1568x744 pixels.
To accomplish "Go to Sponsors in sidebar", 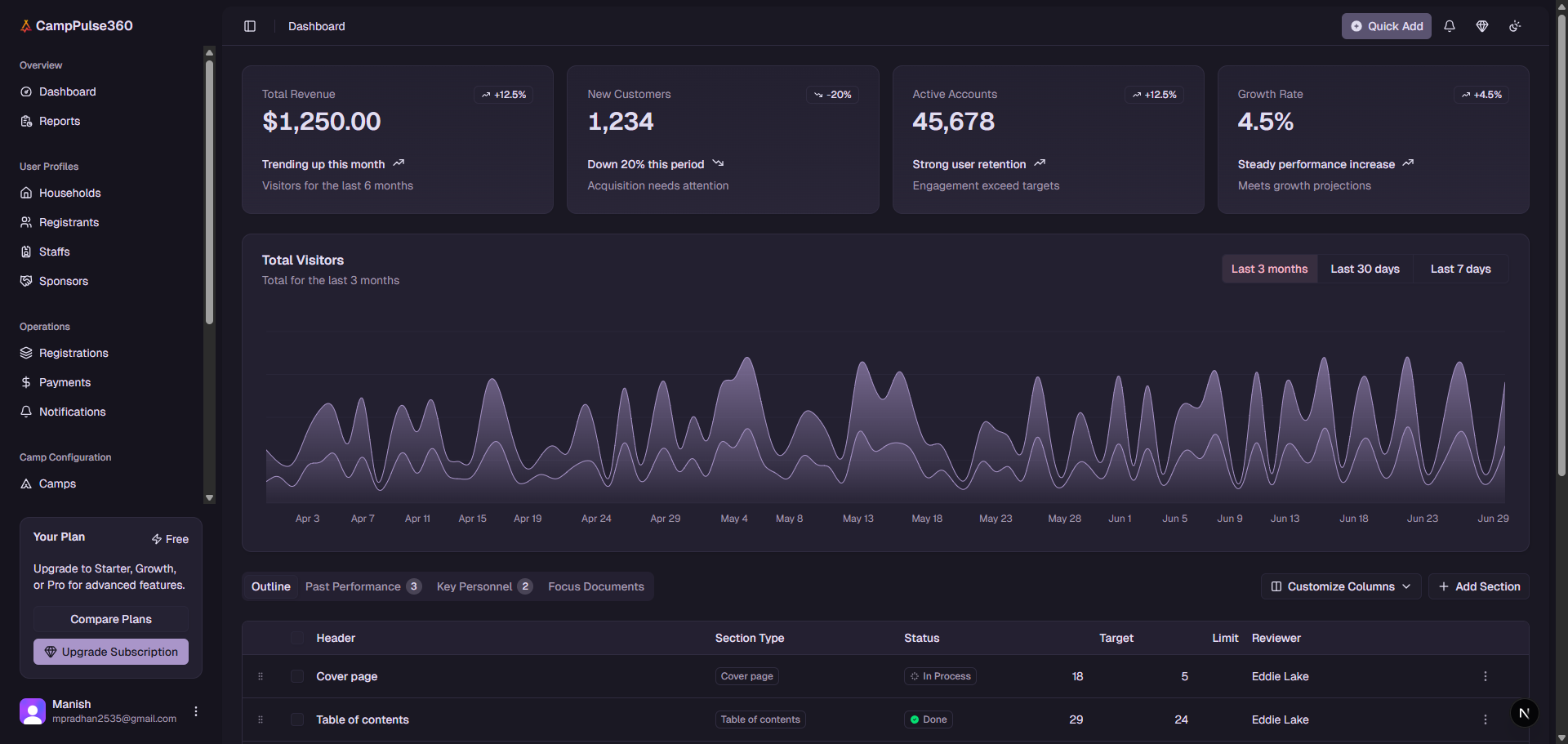I will pyautogui.click(x=63, y=281).
